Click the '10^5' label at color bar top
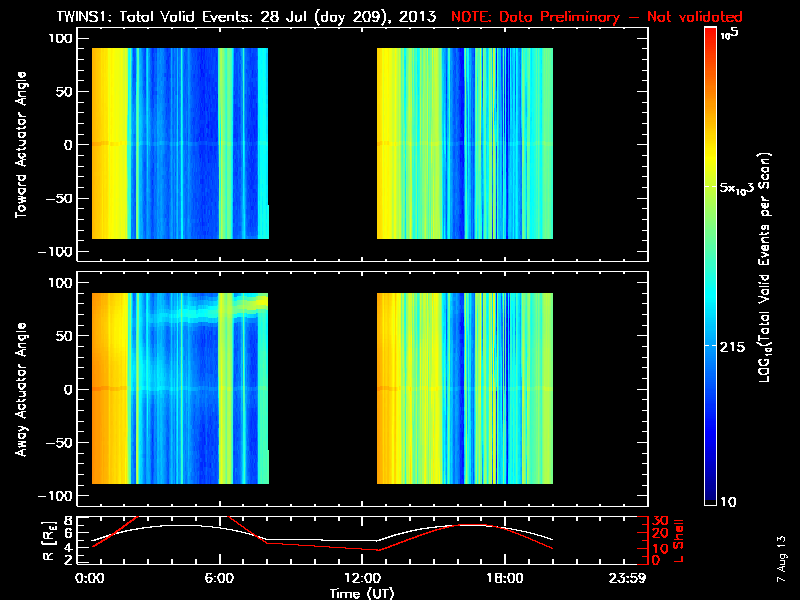Viewport: 800px width, 600px height. tap(730, 34)
